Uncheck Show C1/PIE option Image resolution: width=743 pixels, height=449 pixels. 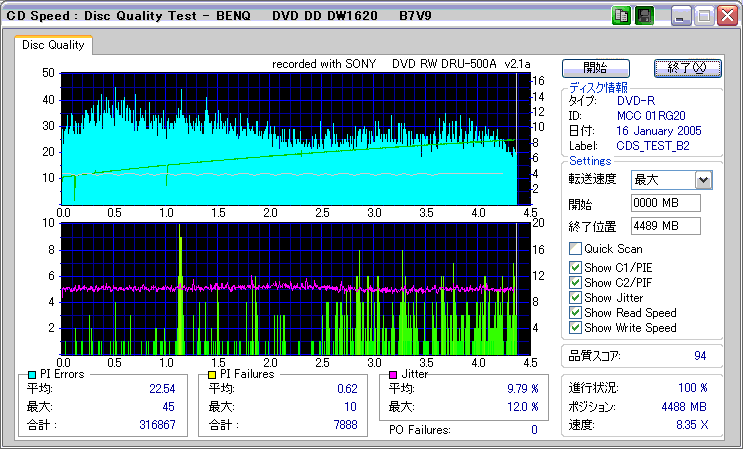click(575, 267)
